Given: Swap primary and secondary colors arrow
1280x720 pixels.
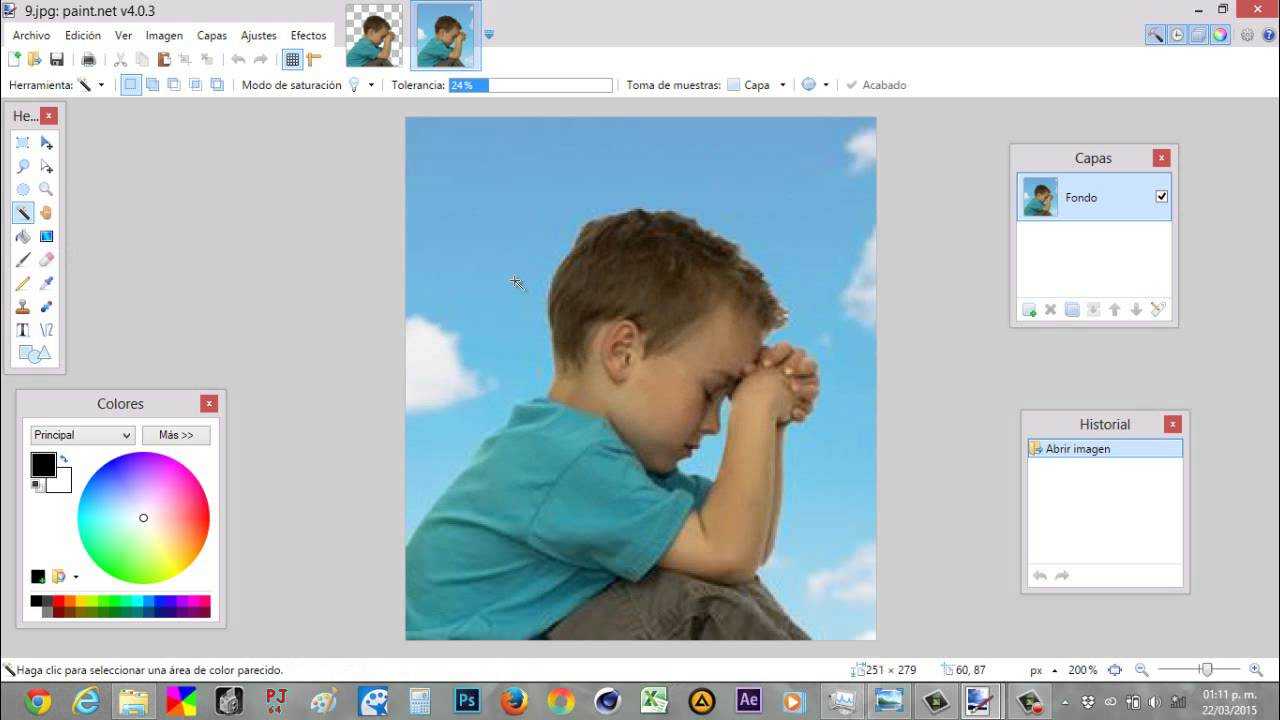Looking at the screenshot, I should tap(64, 459).
